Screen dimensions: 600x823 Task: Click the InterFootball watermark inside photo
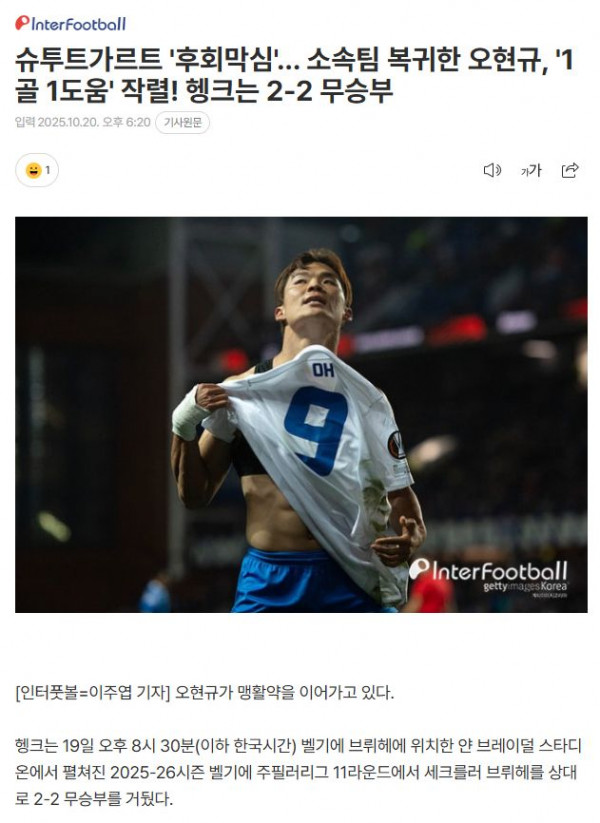(488, 569)
